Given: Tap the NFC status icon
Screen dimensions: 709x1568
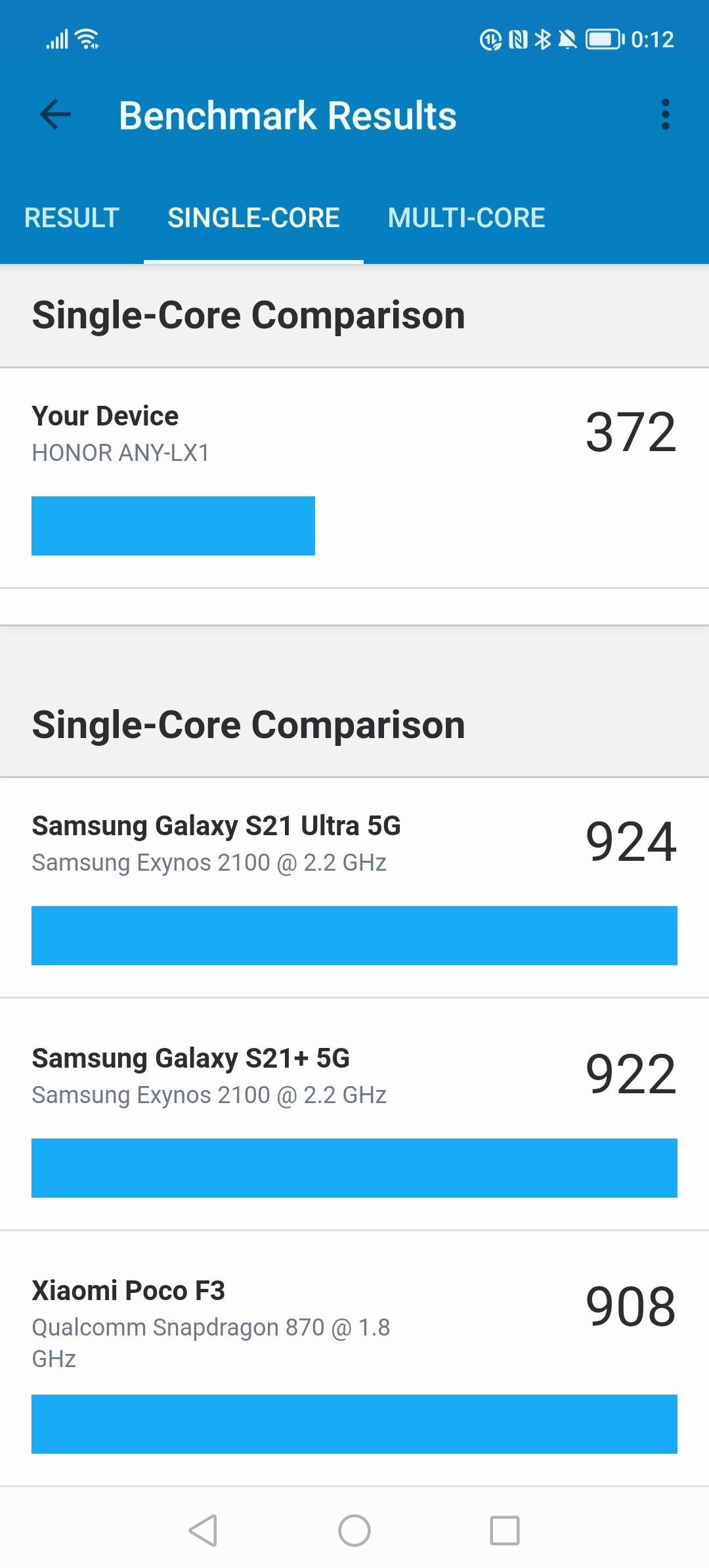Looking at the screenshot, I should click(x=518, y=40).
